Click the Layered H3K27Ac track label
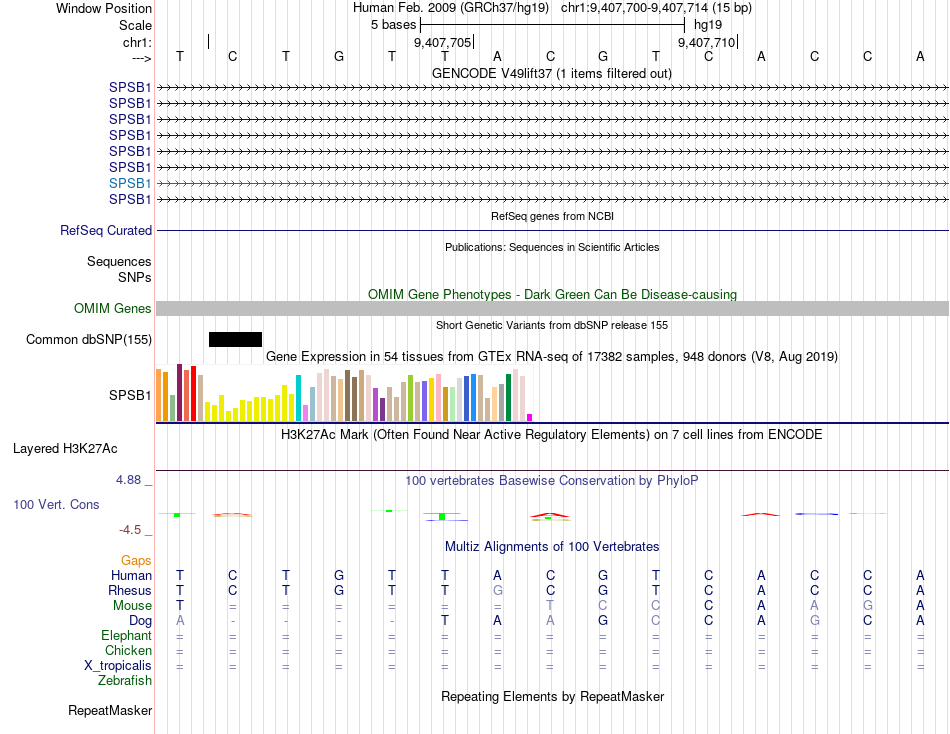 pos(65,449)
